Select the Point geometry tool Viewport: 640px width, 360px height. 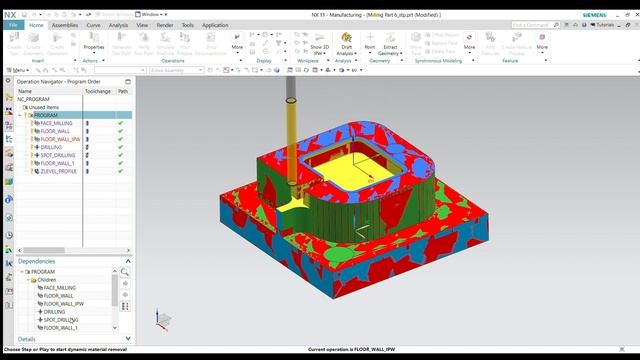(x=370, y=41)
